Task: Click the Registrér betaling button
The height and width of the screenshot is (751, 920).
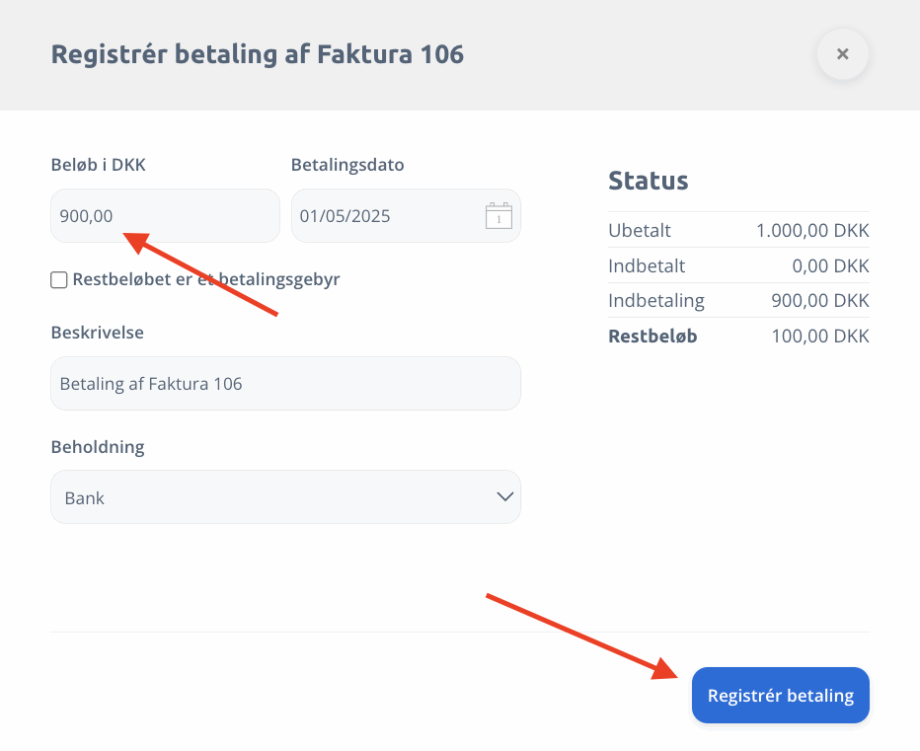Action: coord(780,695)
